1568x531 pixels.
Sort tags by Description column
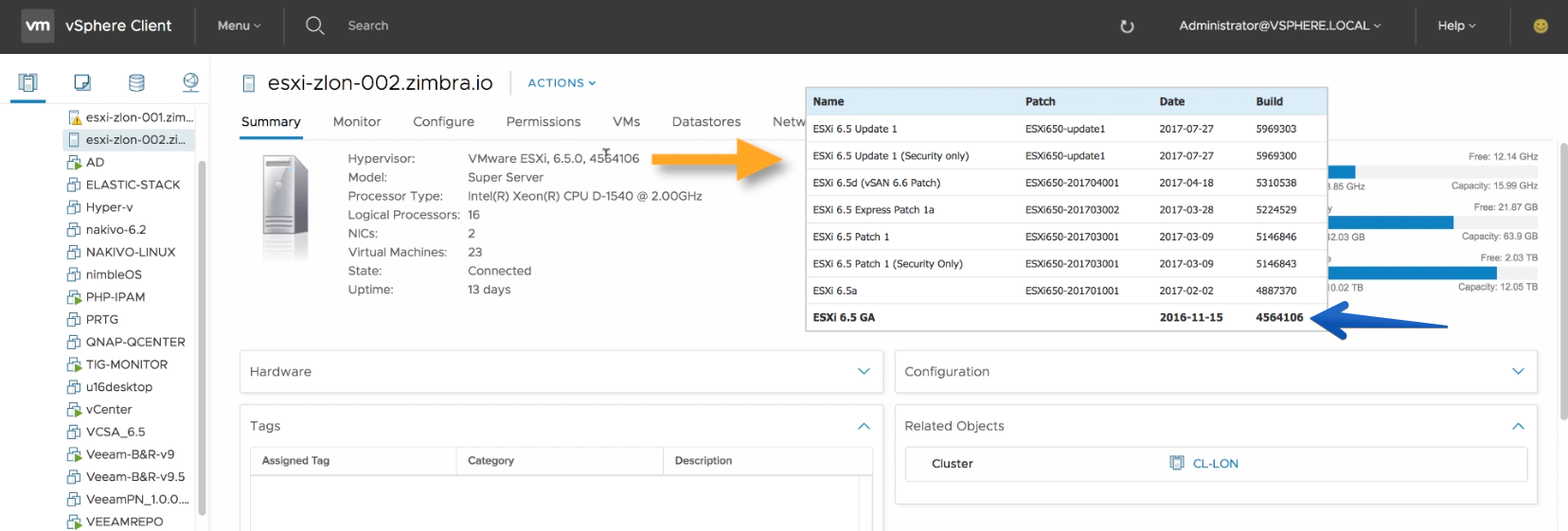tap(767, 461)
